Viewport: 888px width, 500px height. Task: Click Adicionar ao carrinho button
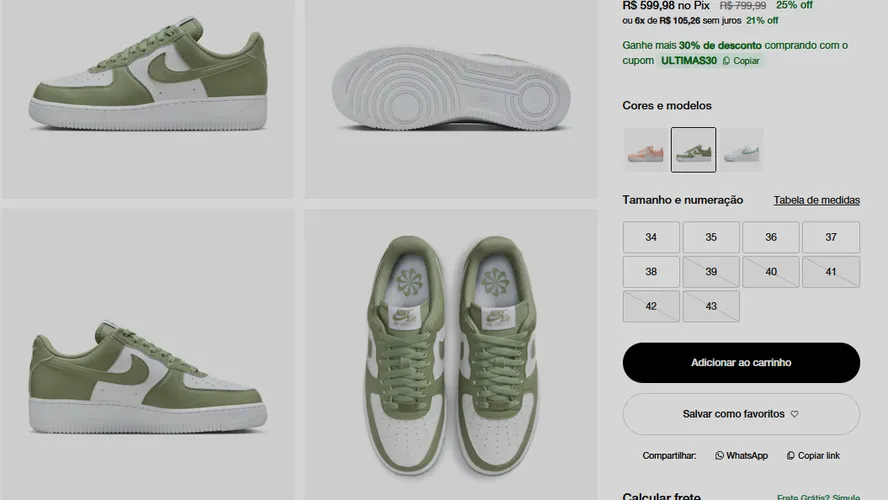(x=741, y=362)
